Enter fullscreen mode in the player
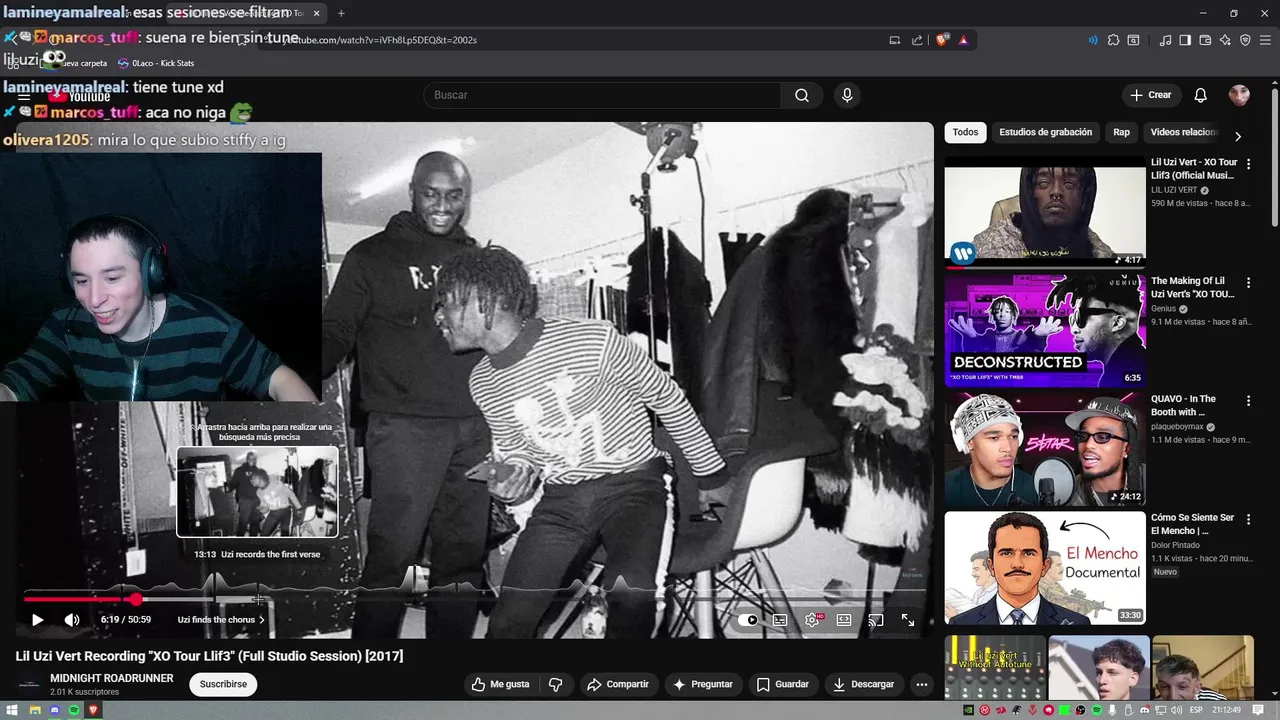The image size is (1280, 720). [x=908, y=620]
